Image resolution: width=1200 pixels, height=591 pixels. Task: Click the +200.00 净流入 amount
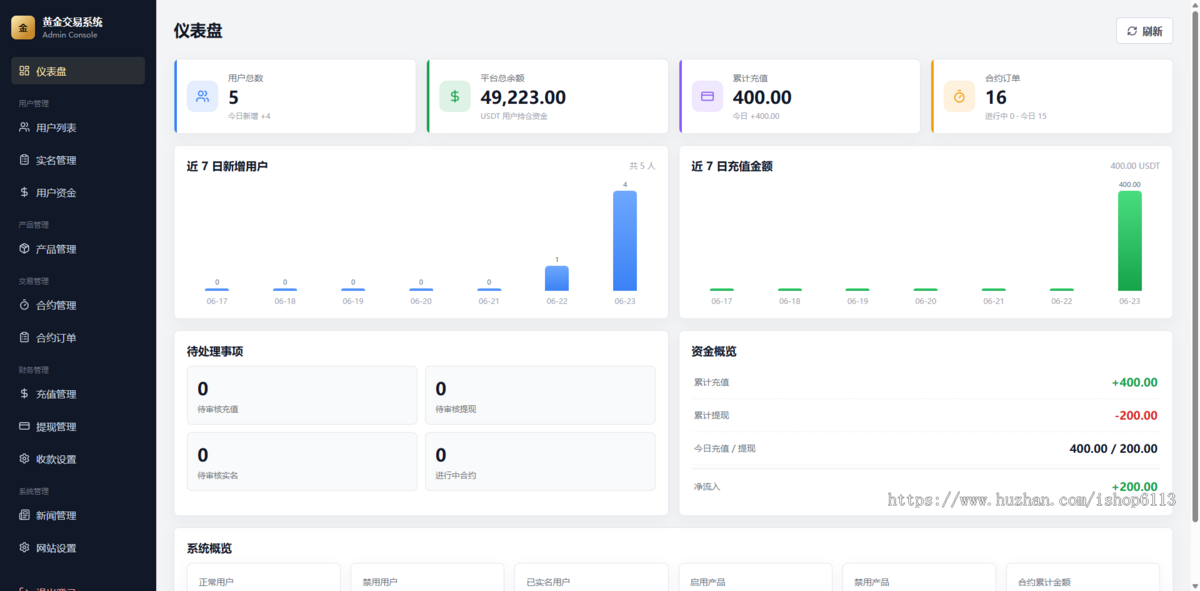click(x=1134, y=486)
